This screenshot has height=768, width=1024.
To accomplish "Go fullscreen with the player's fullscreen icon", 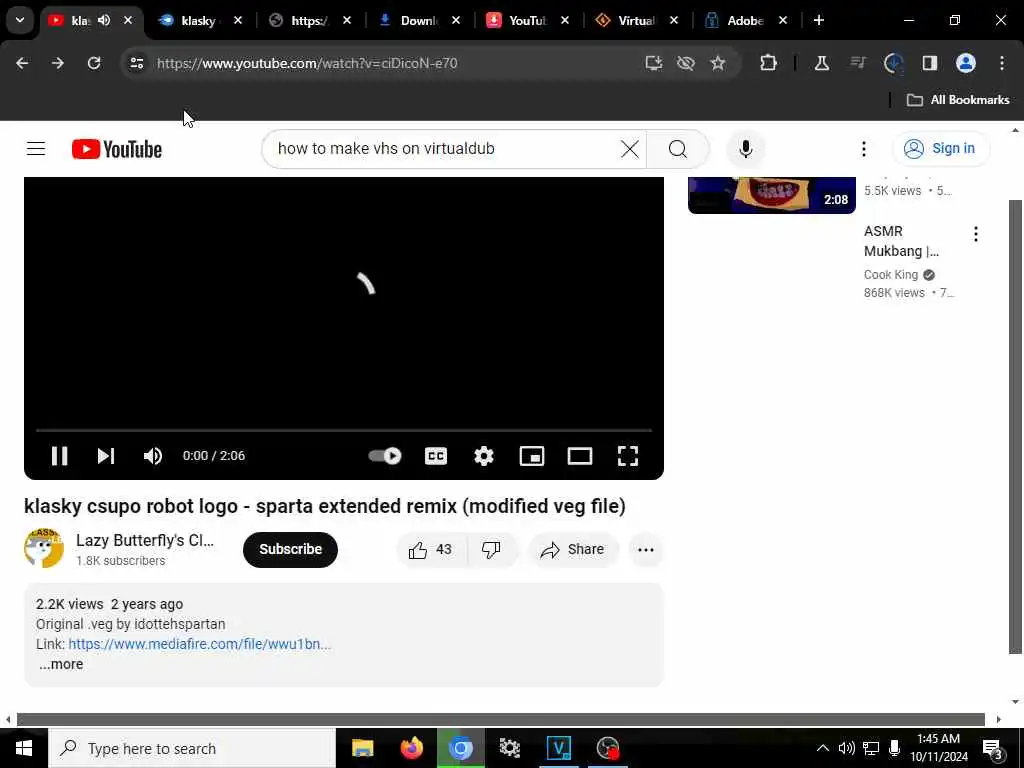I will [628, 456].
